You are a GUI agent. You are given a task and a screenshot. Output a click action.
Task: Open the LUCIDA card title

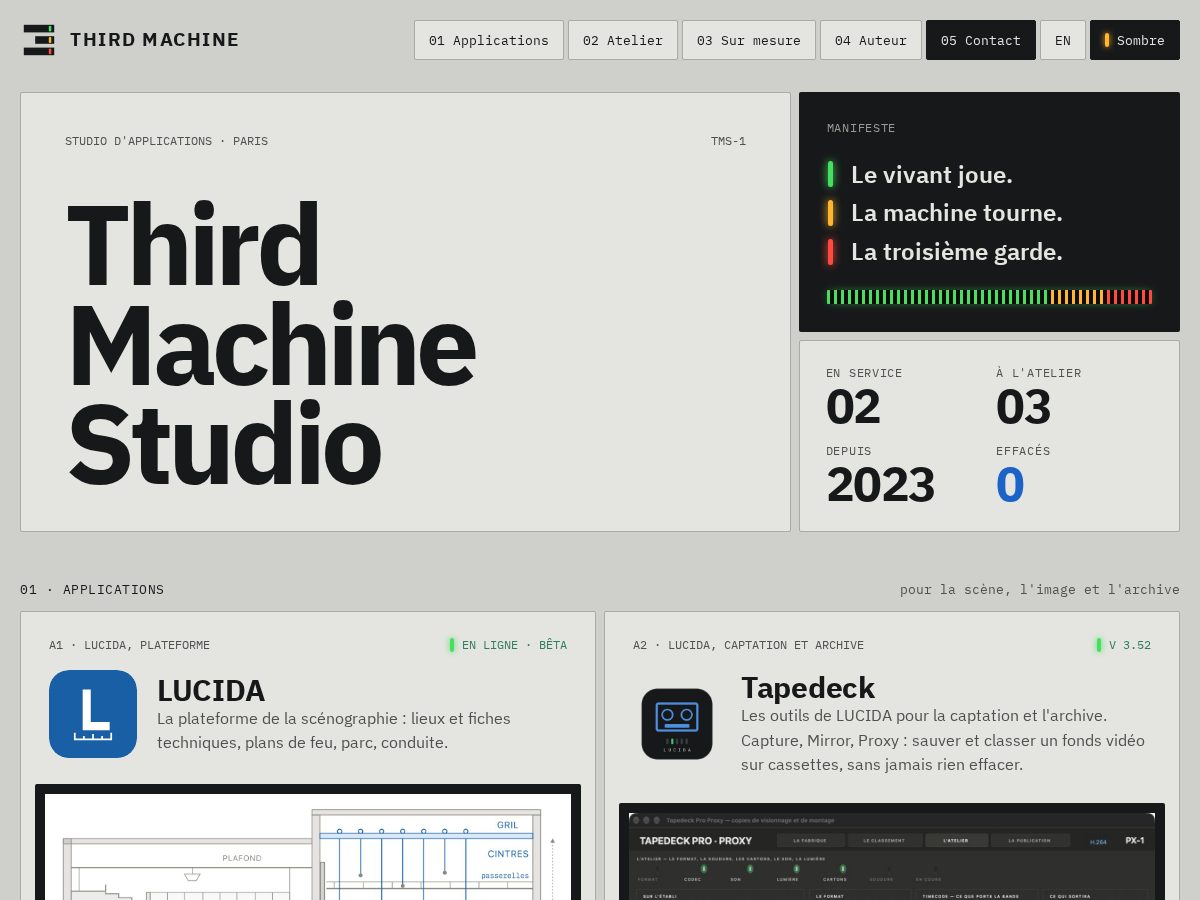pos(211,691)
